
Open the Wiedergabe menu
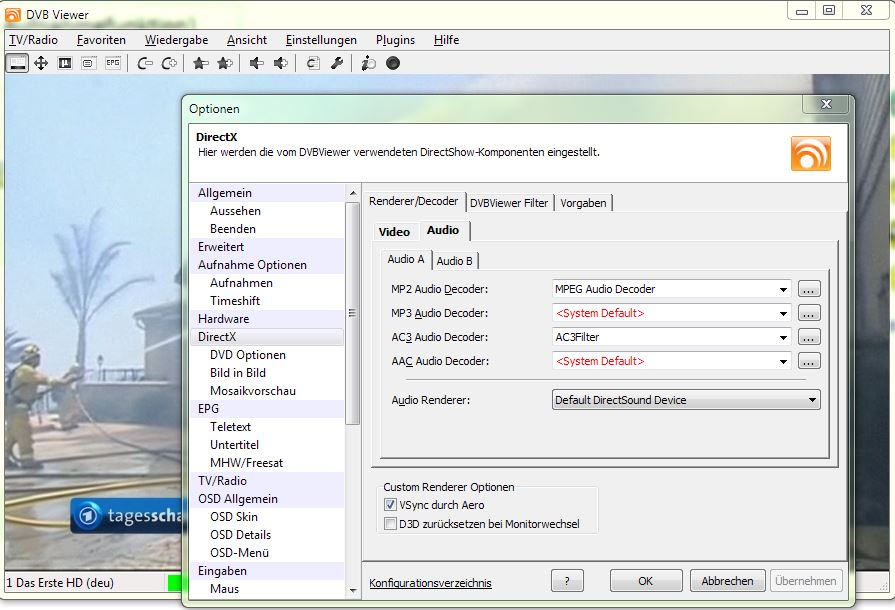point(176,40)
